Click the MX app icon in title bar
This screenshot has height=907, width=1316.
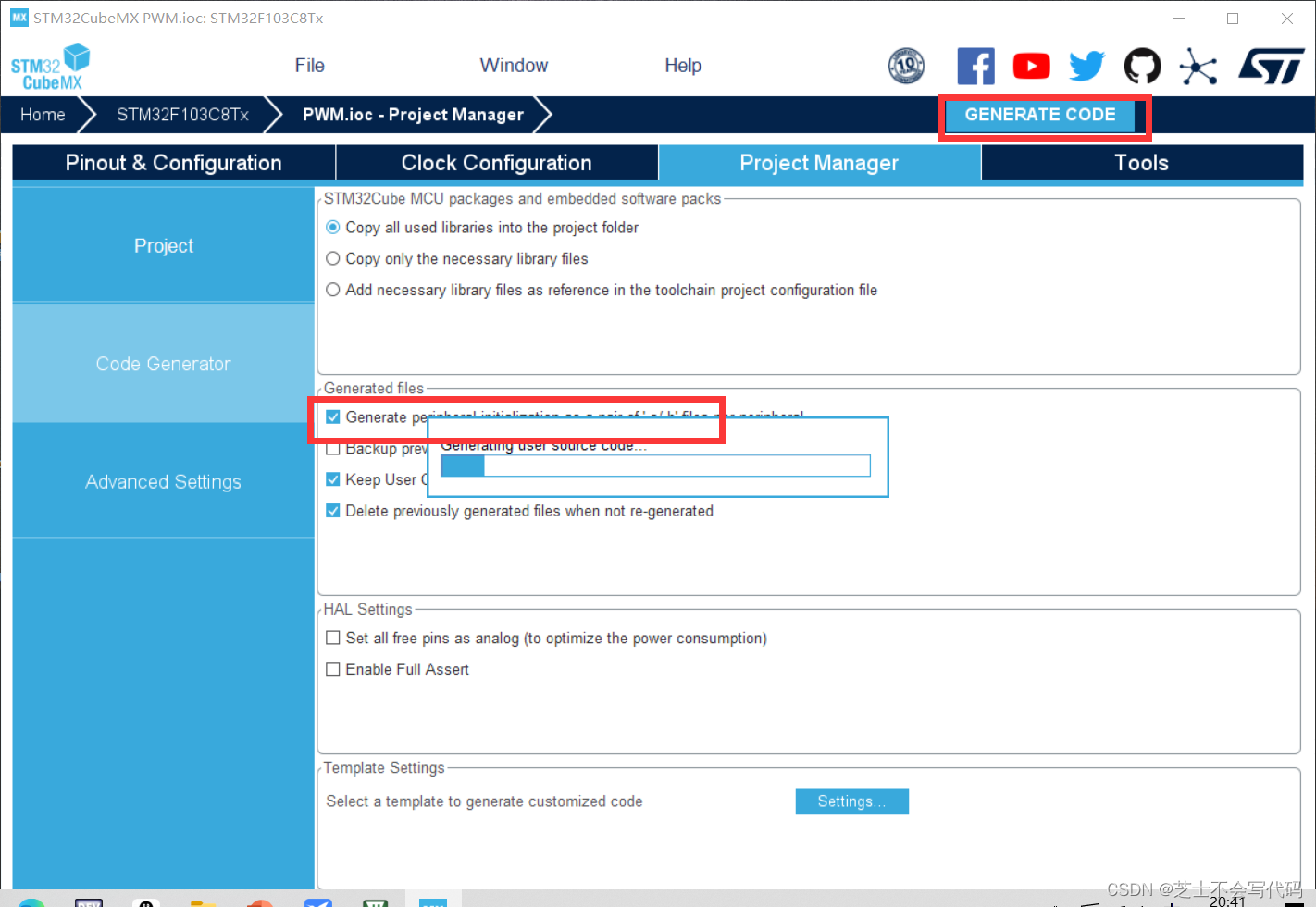[x=19, y=18]
